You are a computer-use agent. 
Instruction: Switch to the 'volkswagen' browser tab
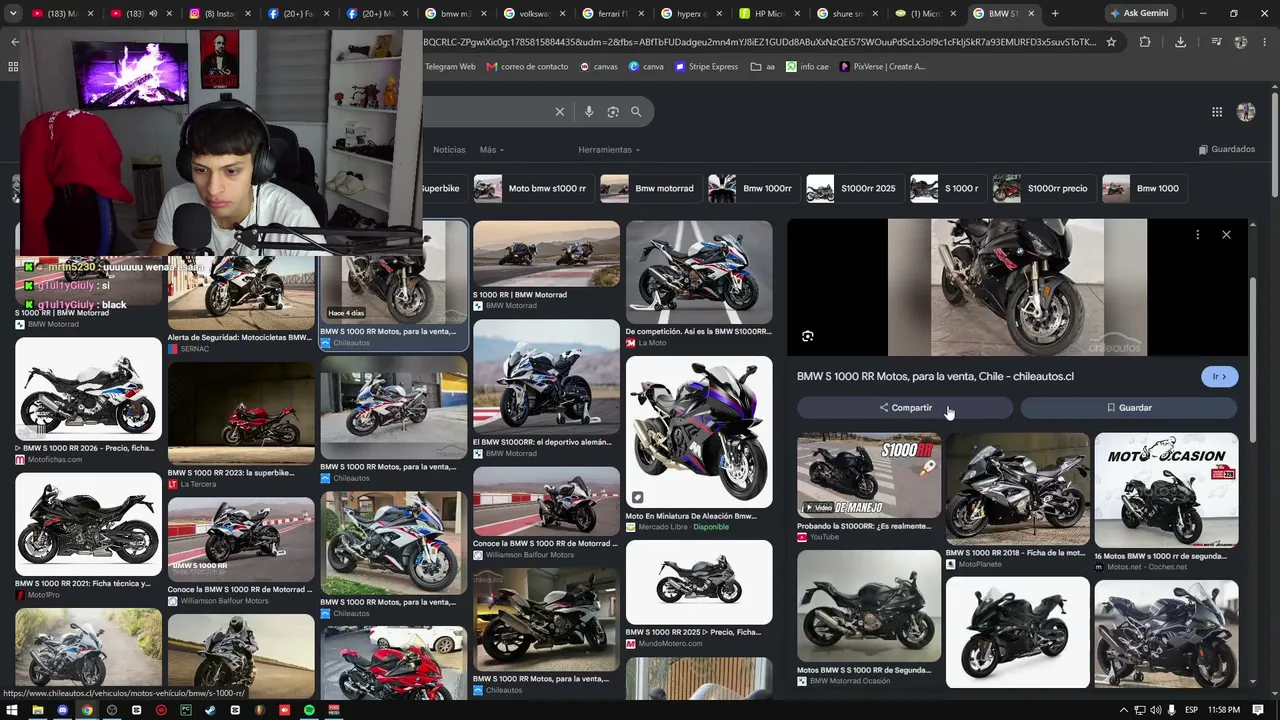click(535, 14)
